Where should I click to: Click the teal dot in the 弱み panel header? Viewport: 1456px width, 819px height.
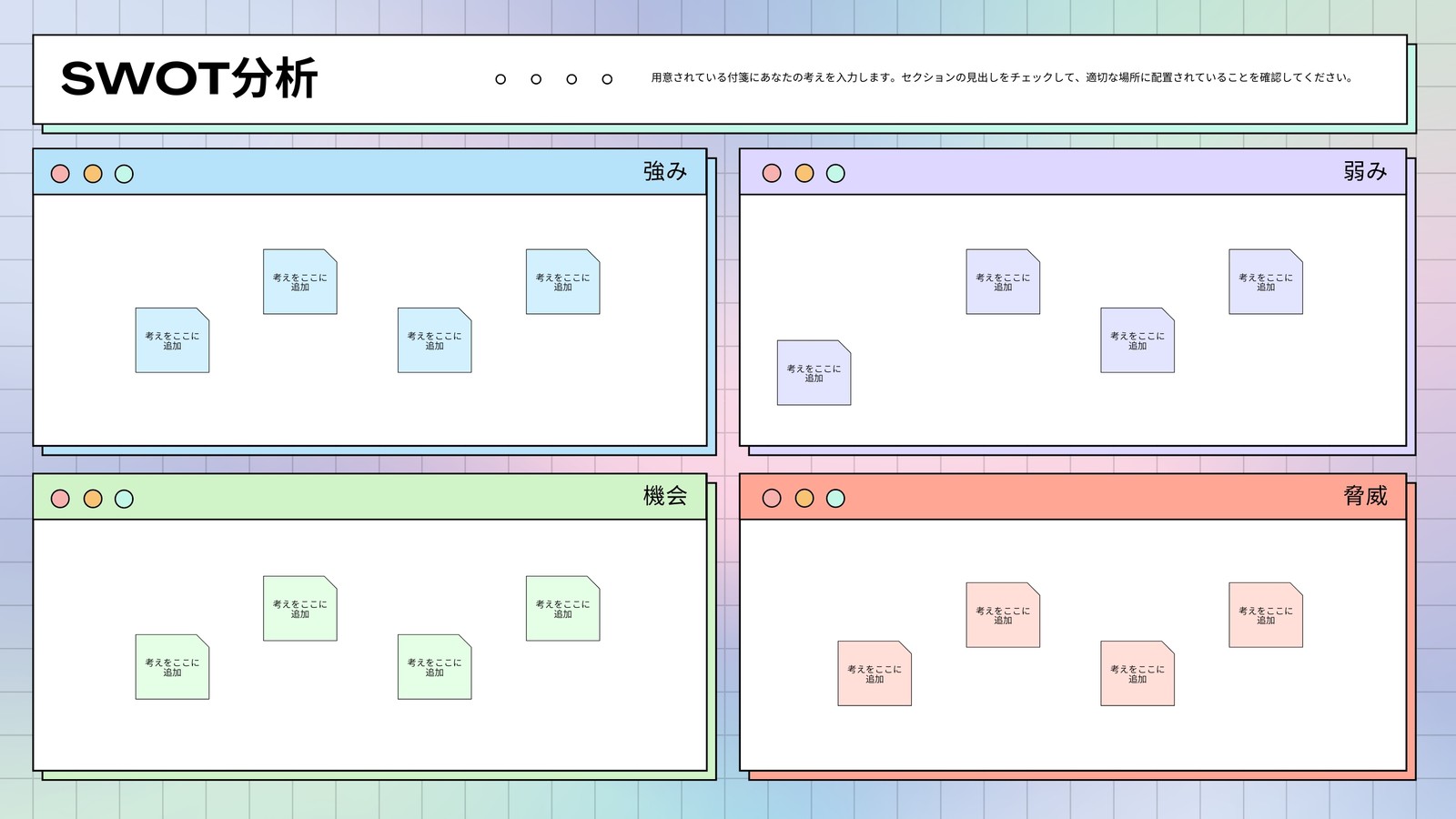coord(835,173)
